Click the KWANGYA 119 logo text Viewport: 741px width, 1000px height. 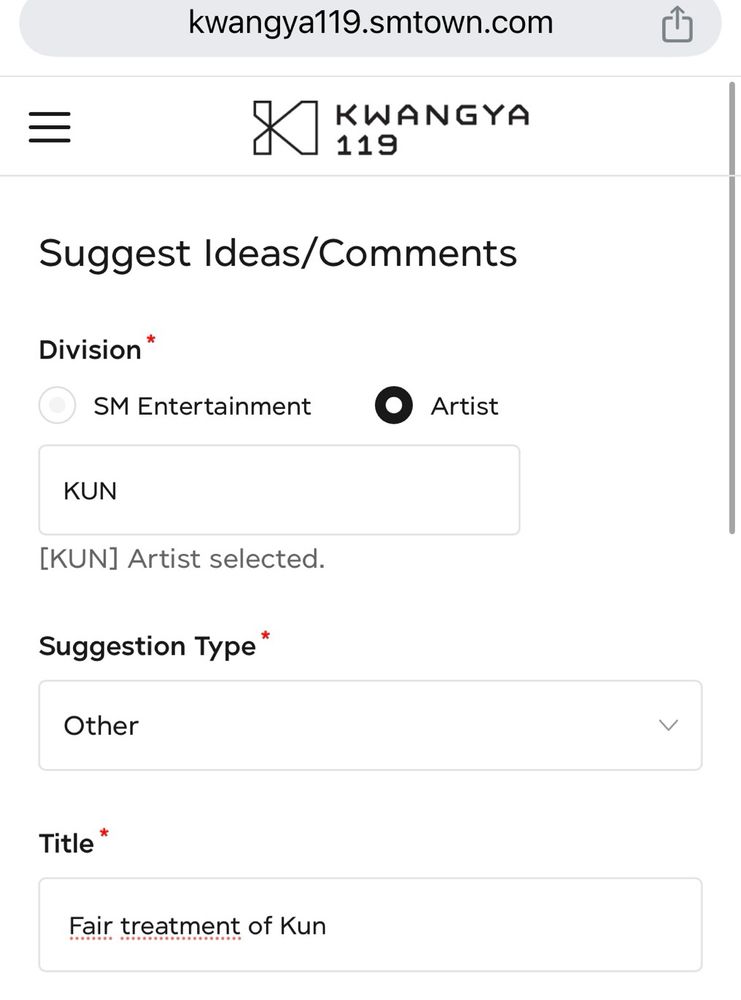[x=432, y=129]
